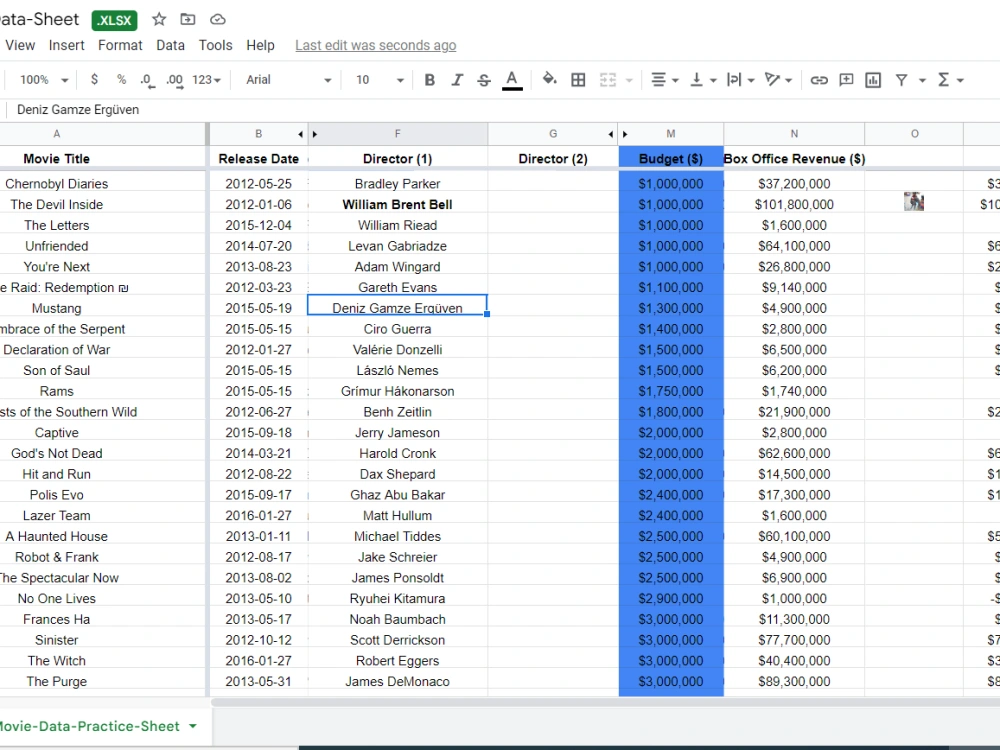Insert a comment
The width and height of the screenshot is (1000, 750).
(x=847, y=79)
